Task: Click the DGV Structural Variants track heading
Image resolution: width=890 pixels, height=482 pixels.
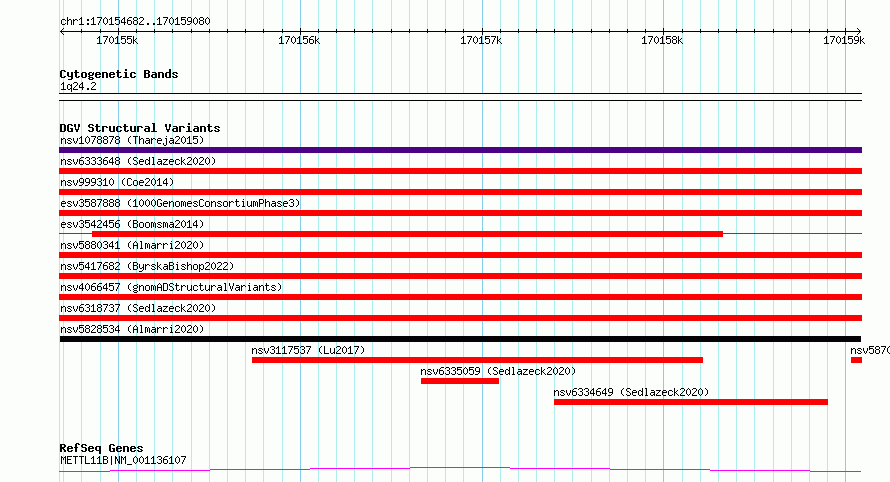Action: pos(140,128)
